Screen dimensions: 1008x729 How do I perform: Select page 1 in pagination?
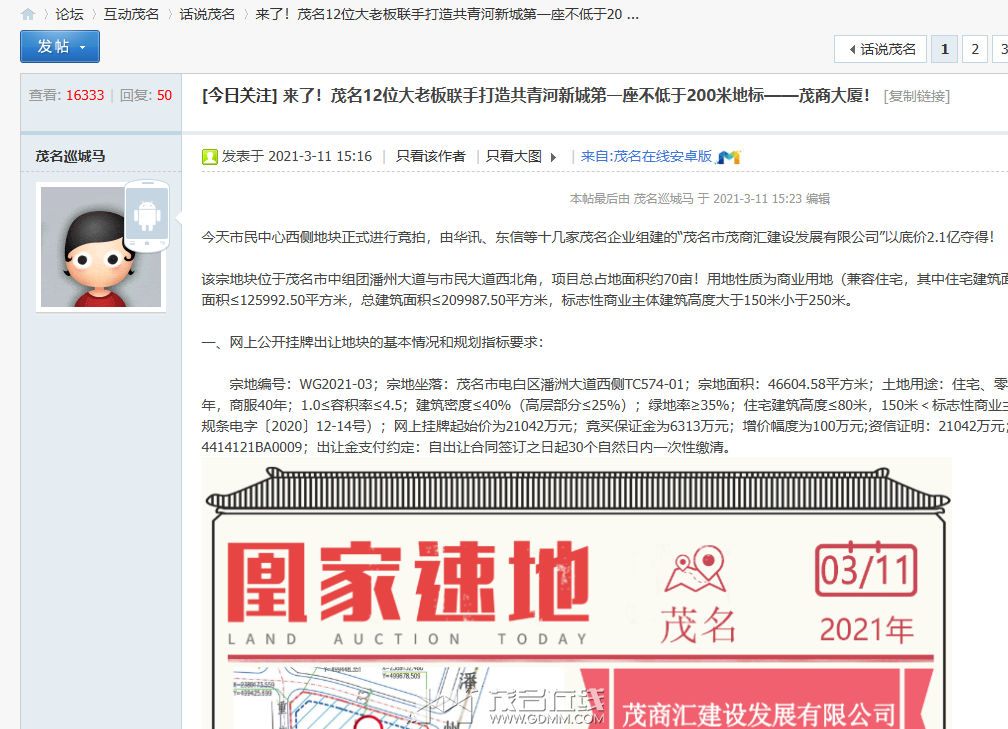click(943, 49)
